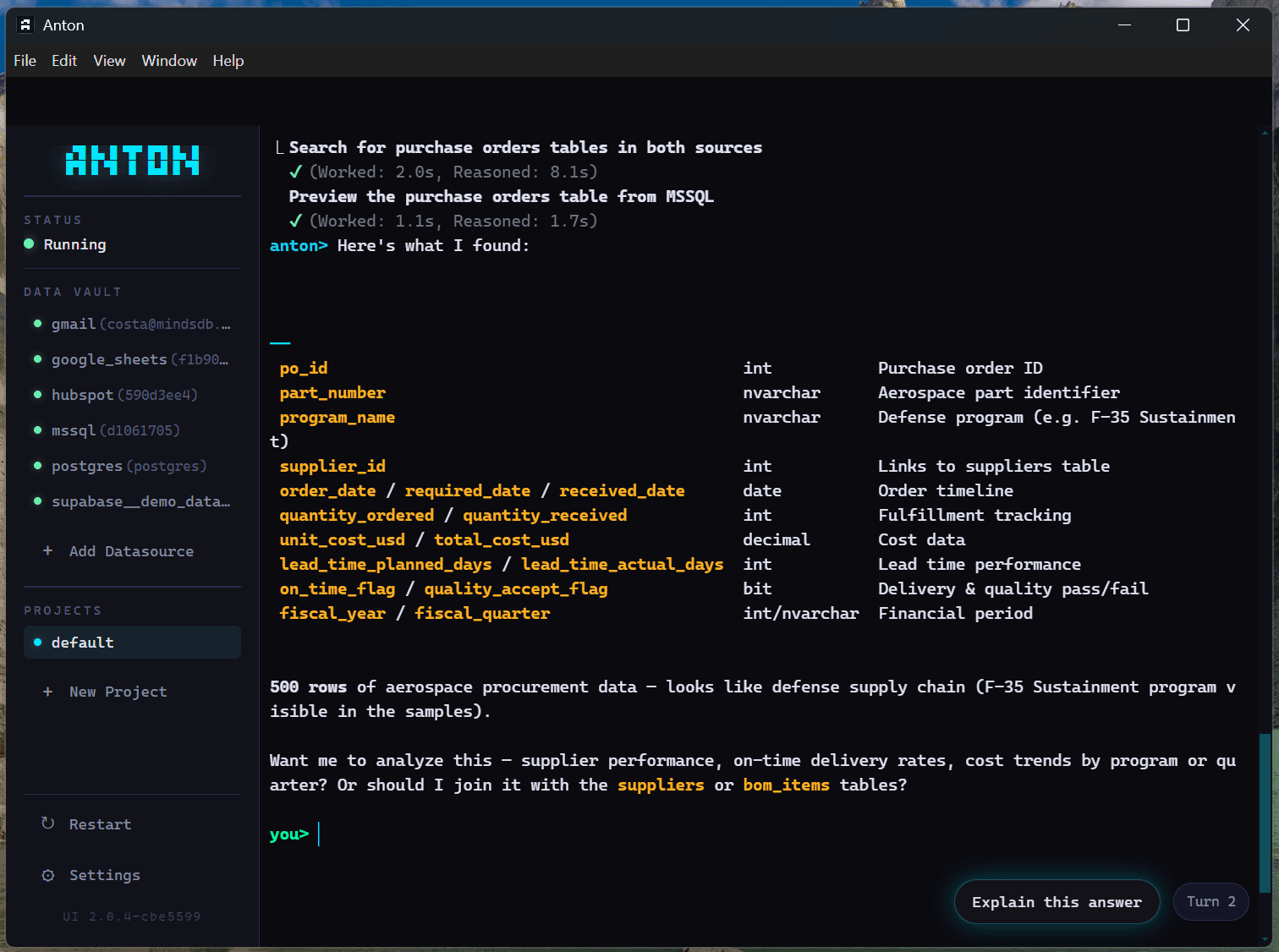Click the green checkmark under the search step
1279x952 pixels.
(295, 171)
